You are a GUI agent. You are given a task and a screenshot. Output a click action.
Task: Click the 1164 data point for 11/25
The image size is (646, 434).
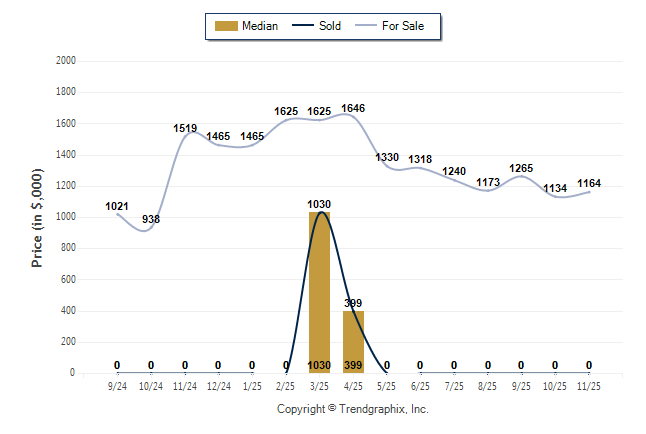[x=589, y=191]
